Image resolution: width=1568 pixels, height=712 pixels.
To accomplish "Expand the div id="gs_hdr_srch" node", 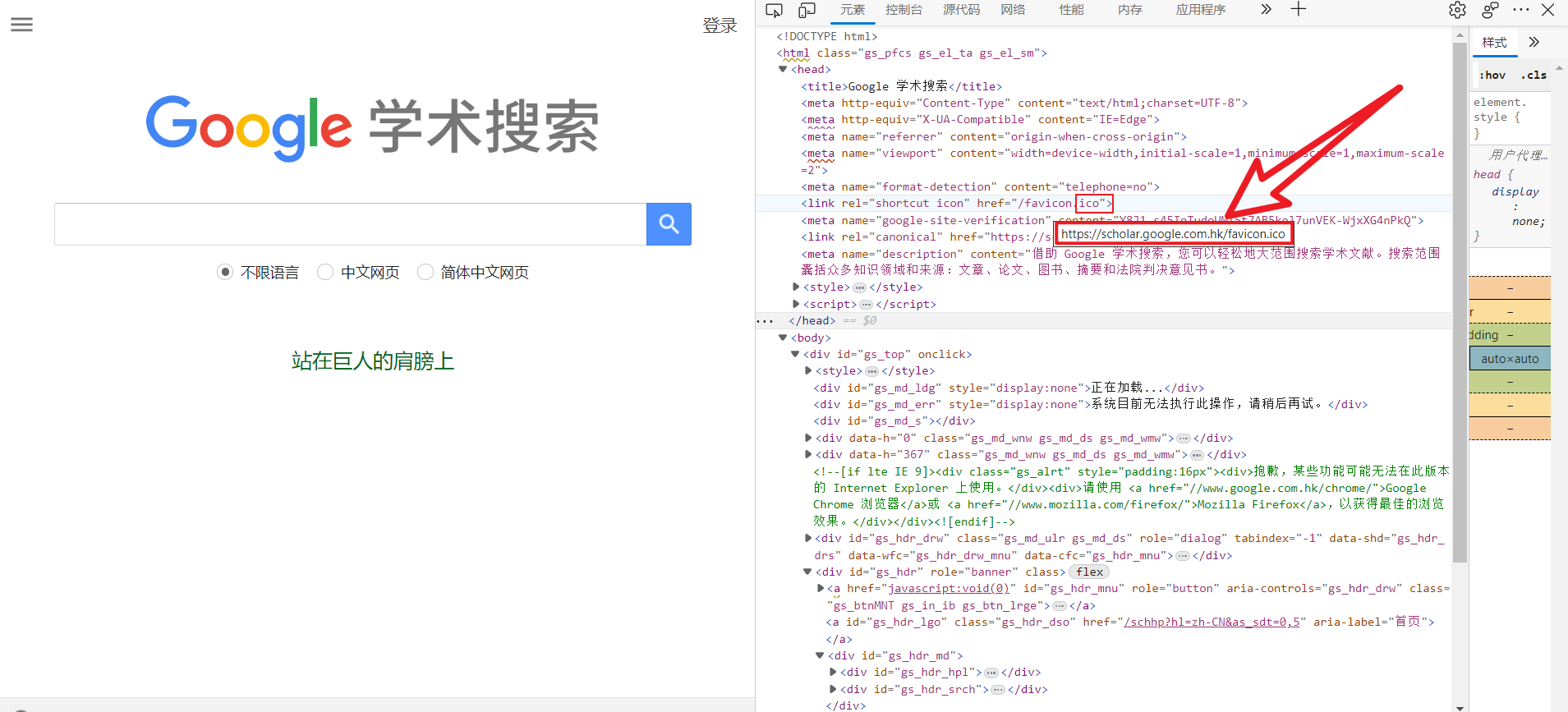I will click(833, 690).
